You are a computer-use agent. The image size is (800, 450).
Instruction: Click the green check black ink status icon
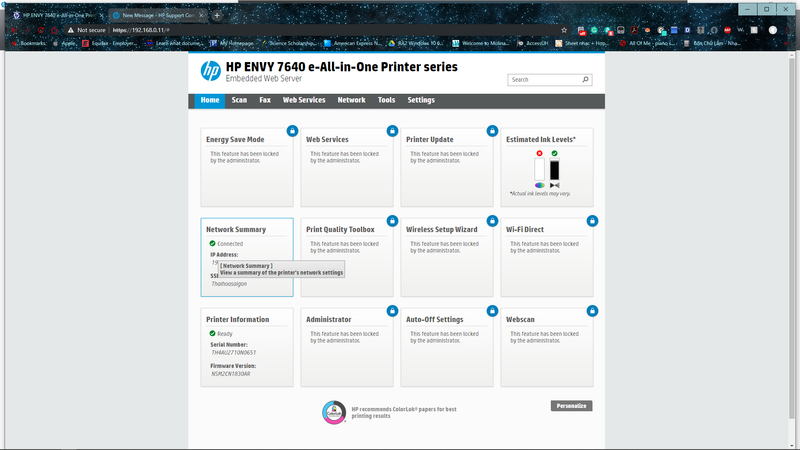[555, 153]
